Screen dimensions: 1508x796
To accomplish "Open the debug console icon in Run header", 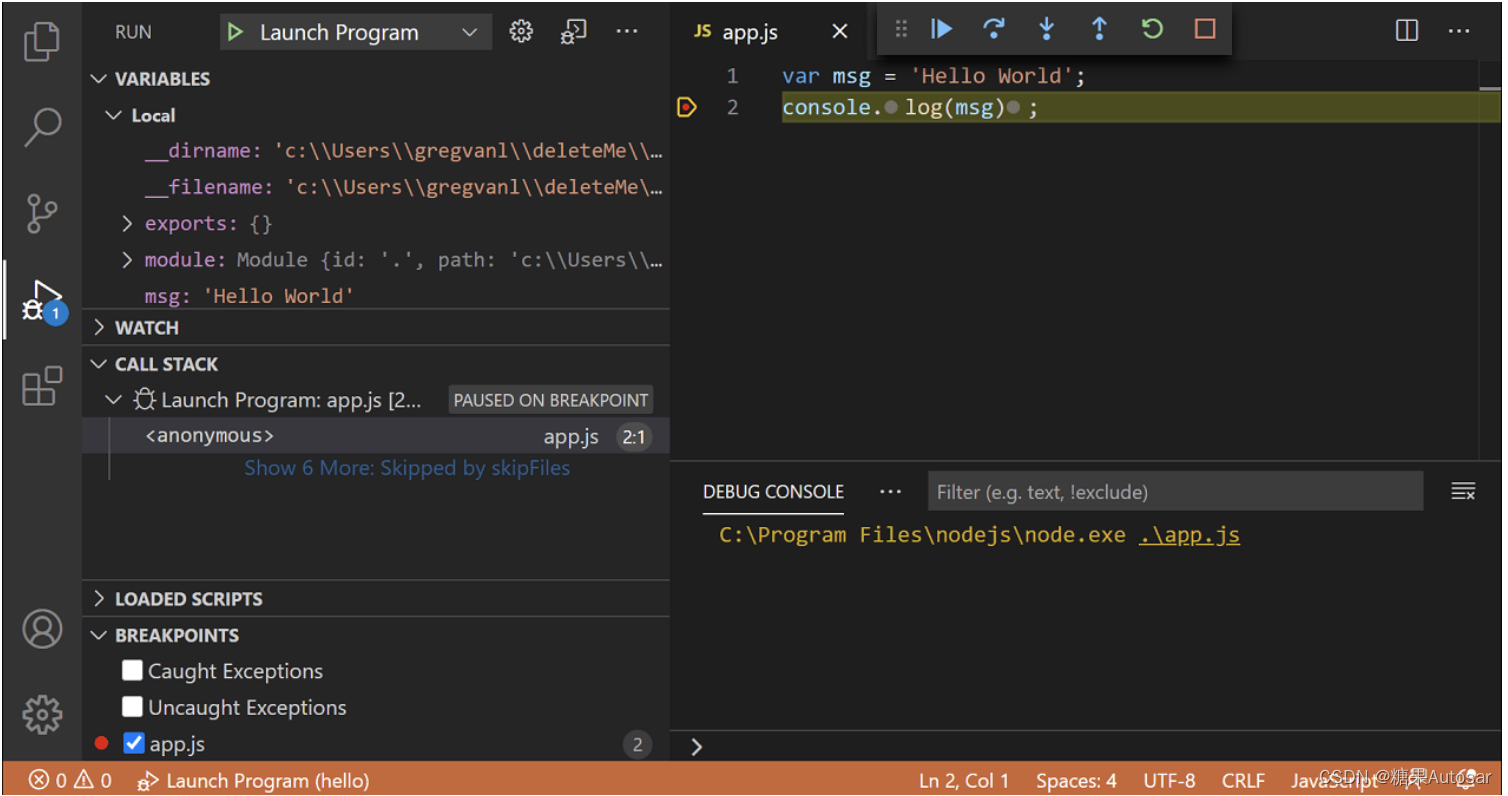I will point(573,32).
